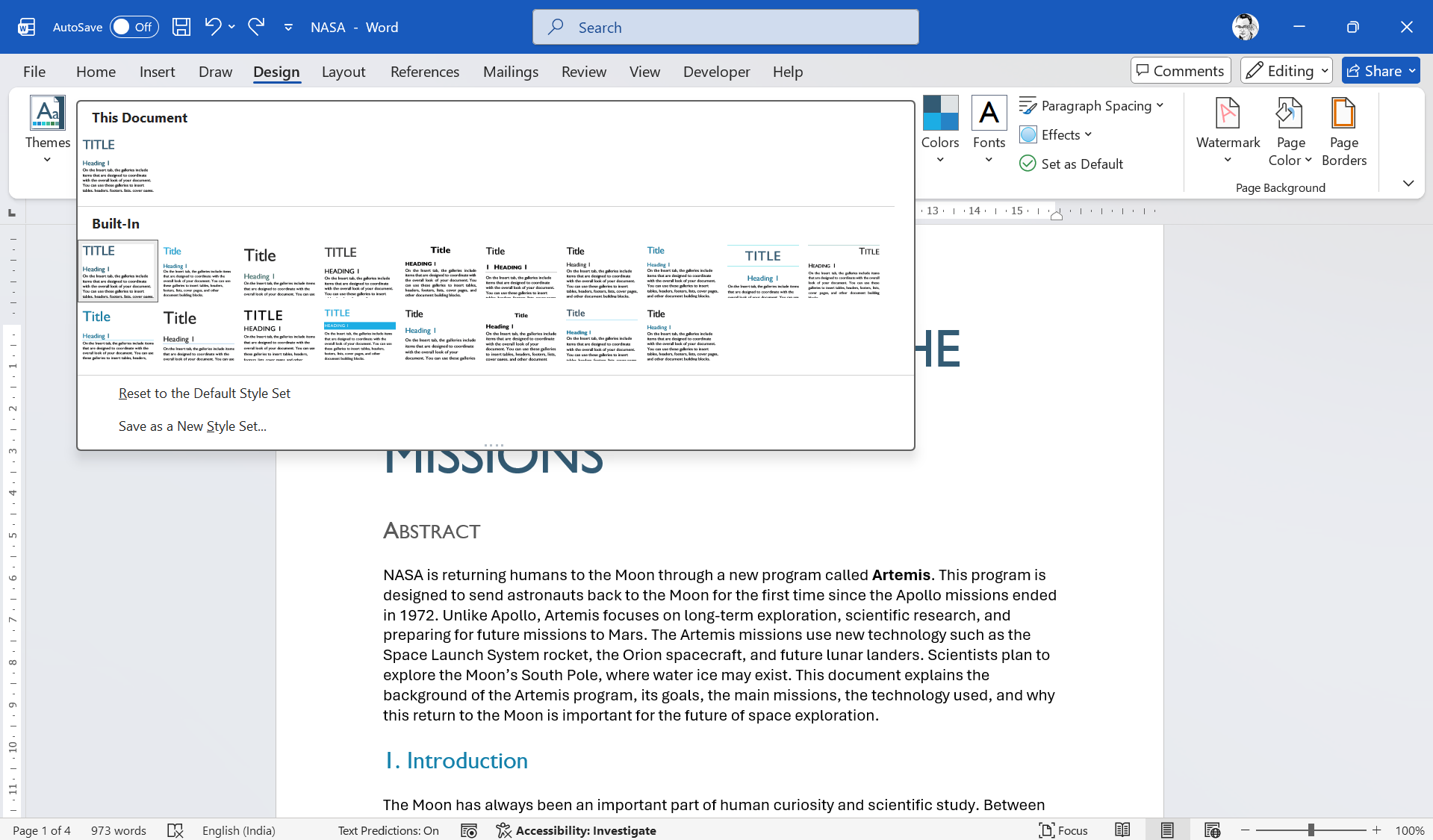Viewport: 1433px width, 840px height.
Task: Toggle Text Predictions setting
Action: coord(388,830)
